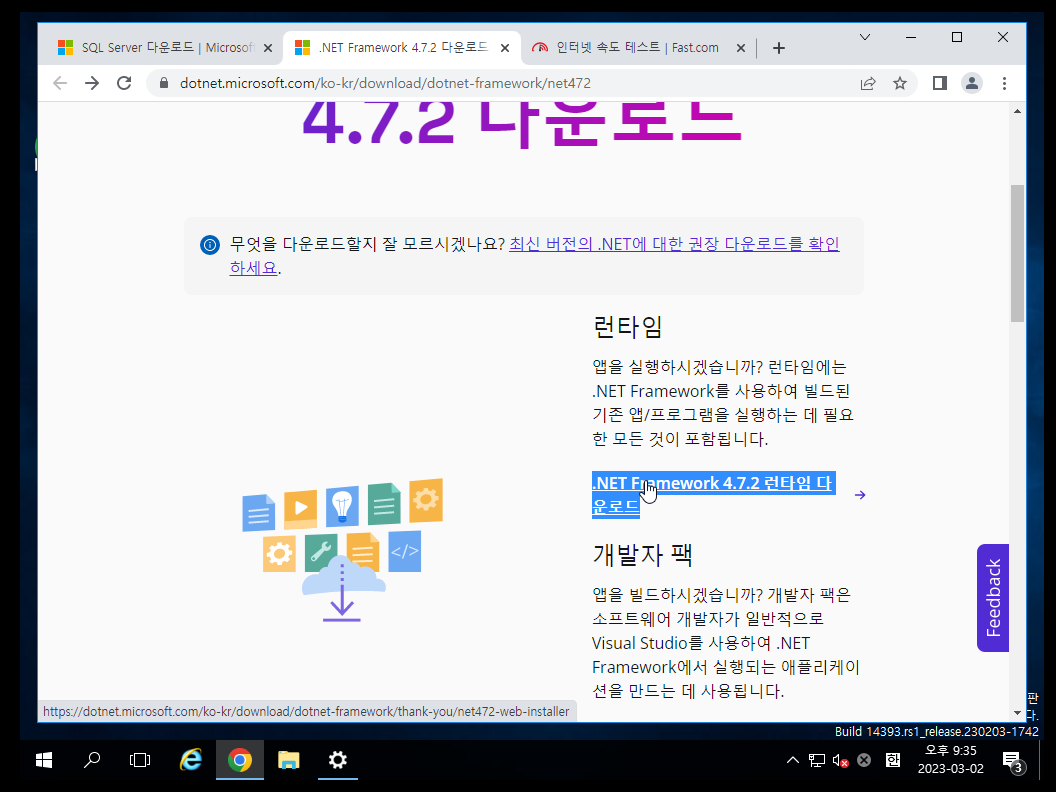
Task: Open the network tray icon
Action: click(x=817, y=760)
